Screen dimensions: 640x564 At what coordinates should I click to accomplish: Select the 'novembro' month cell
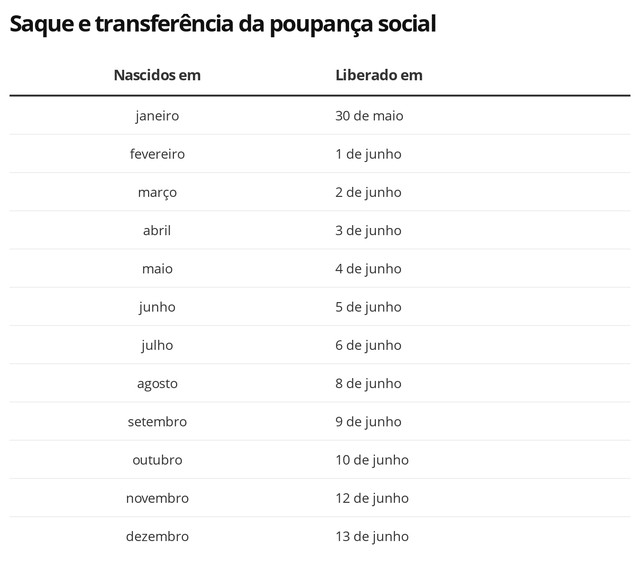[157, 498]
